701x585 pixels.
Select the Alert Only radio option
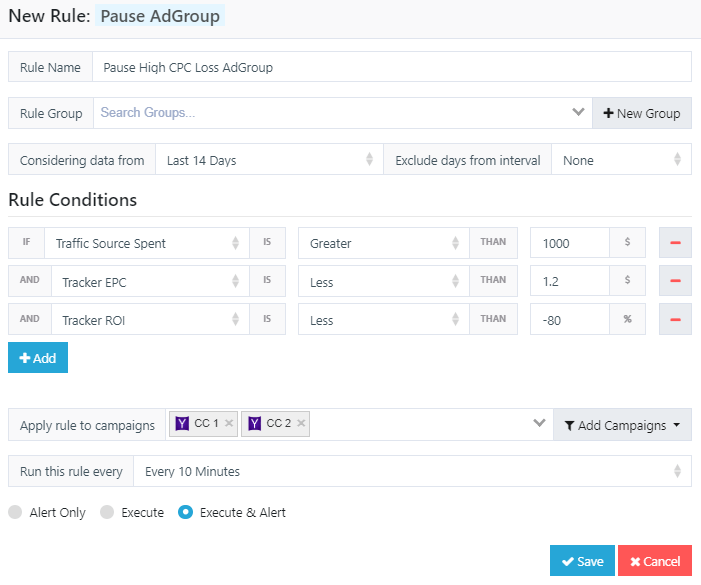click(15, 512)
